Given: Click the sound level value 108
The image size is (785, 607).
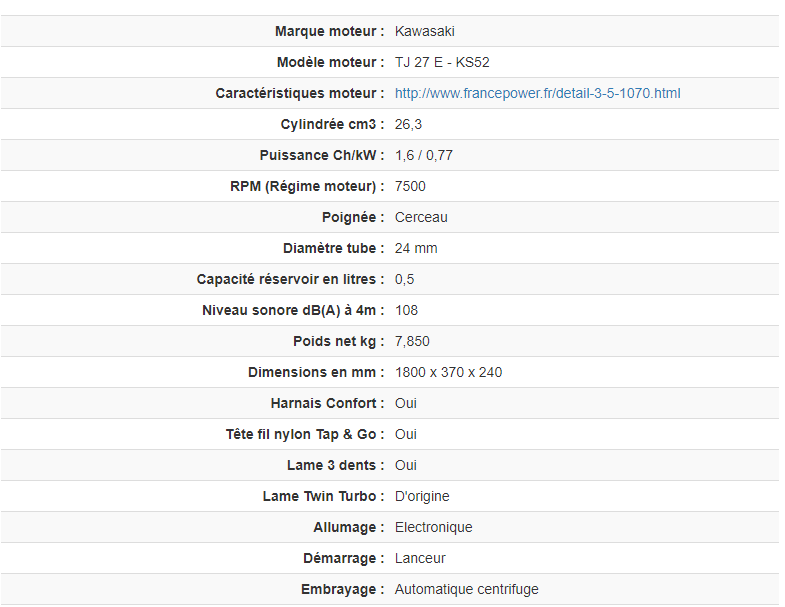Looking at the screenshot, I should 406,310.
